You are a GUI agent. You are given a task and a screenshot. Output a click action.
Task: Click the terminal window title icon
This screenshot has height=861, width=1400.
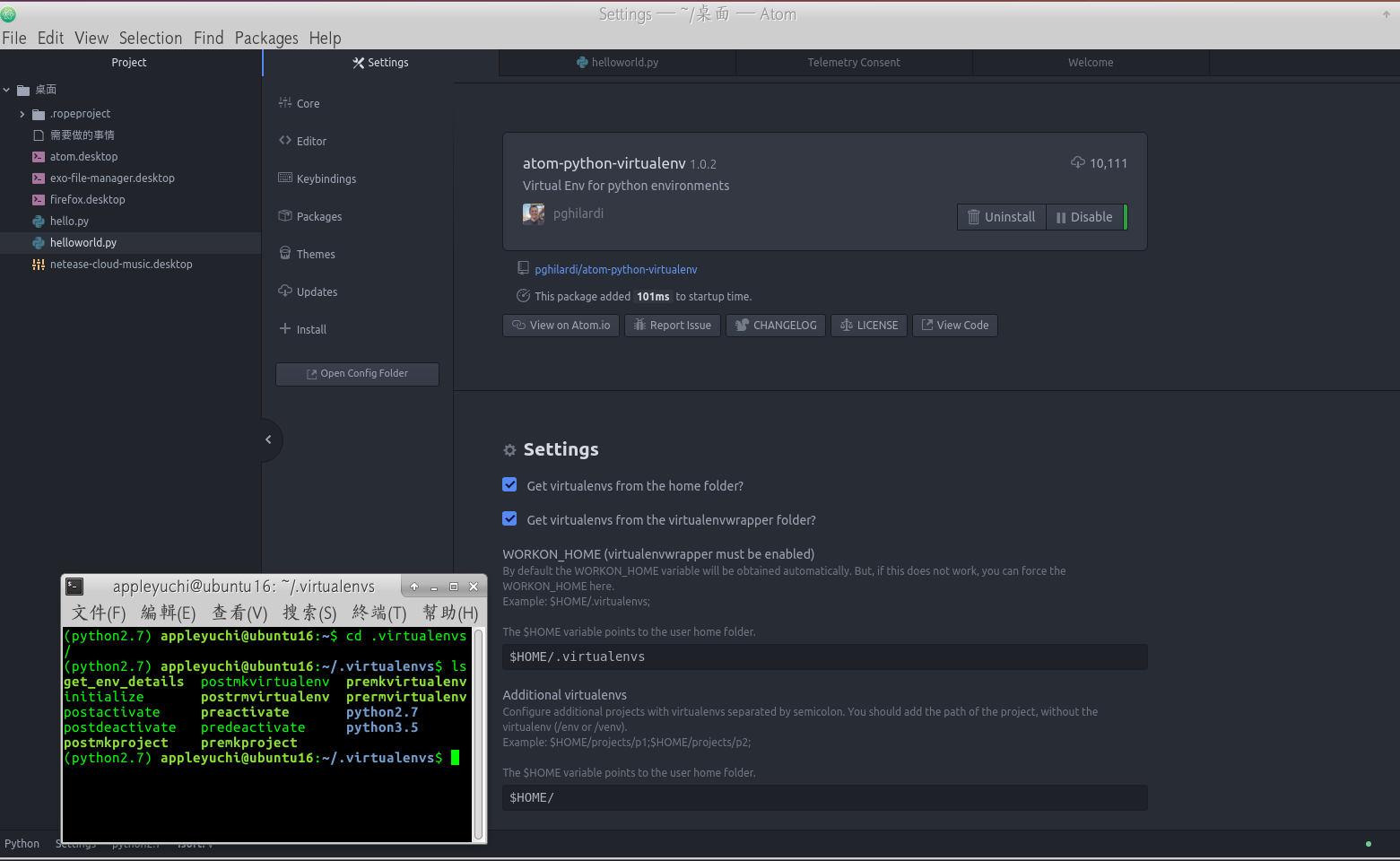(75, 587)
